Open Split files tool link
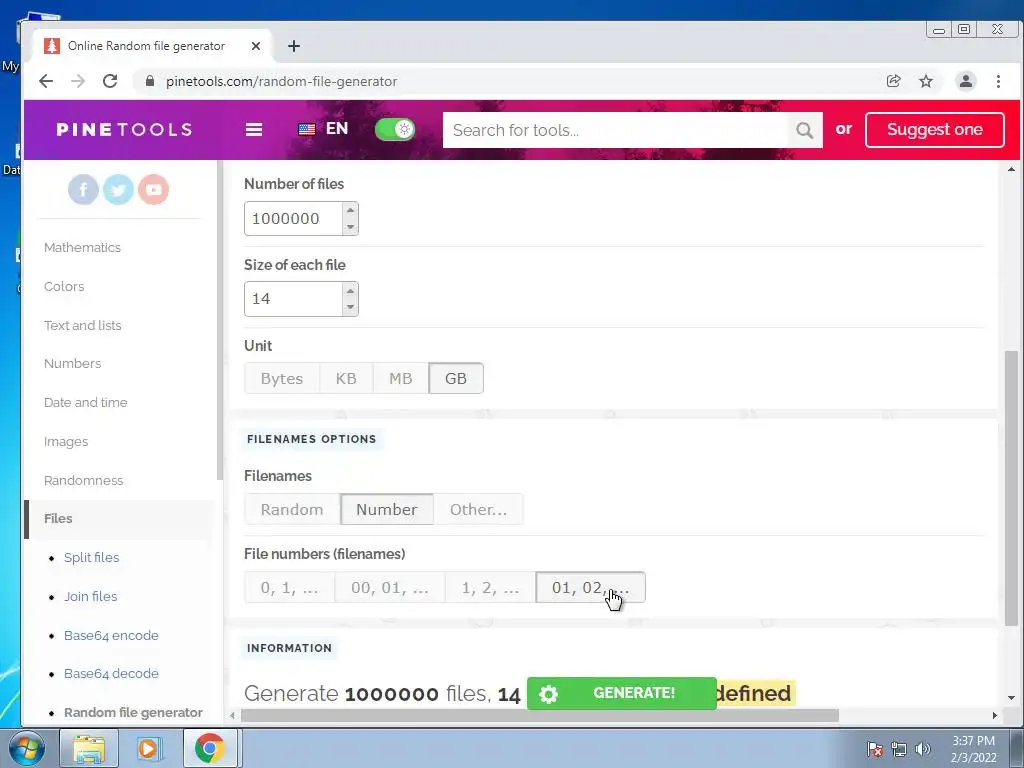Image resolution: width=1024 pixels, height=768 pixels. tap(91, 558)
